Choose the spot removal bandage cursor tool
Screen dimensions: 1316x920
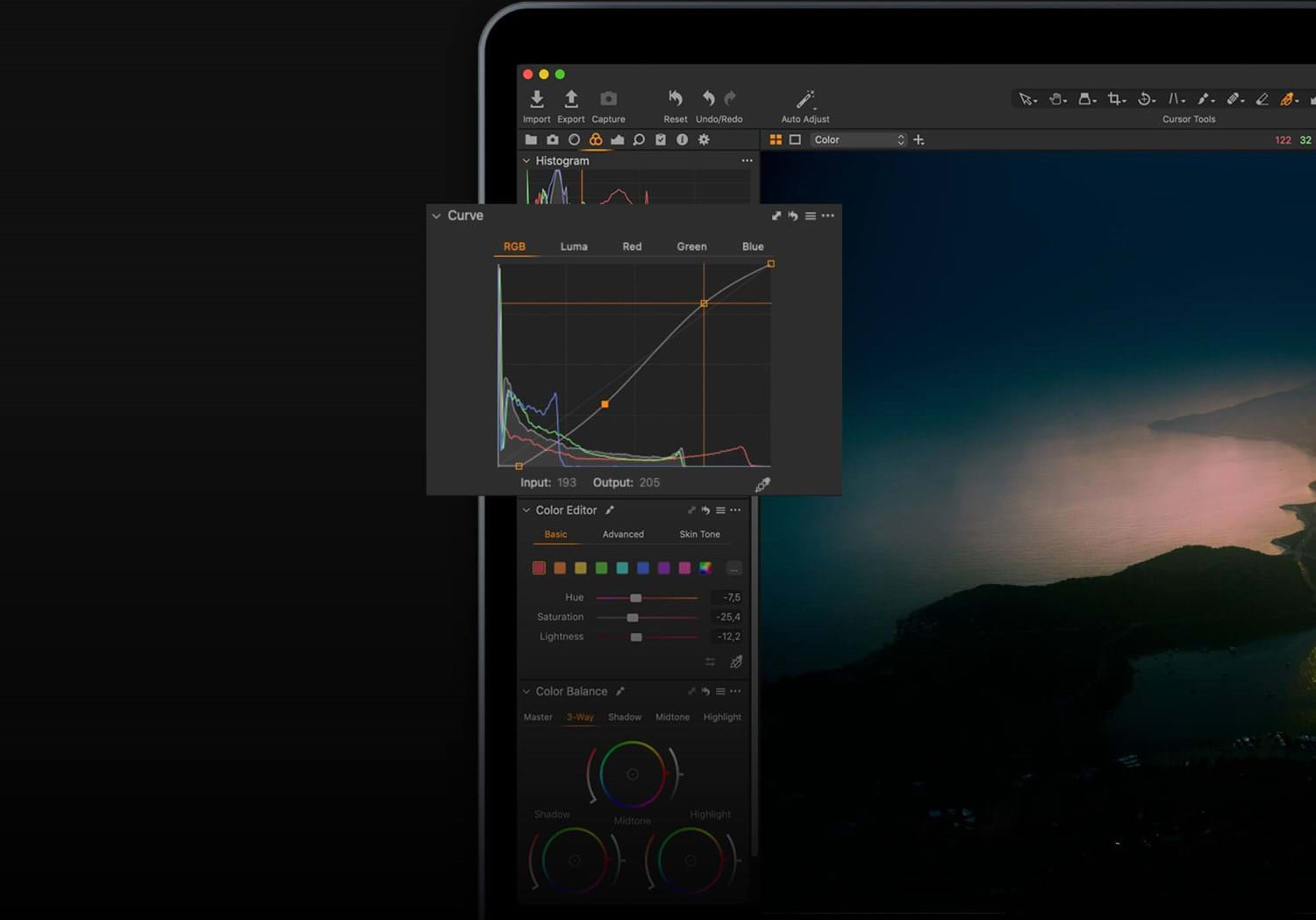[1234, 99]
